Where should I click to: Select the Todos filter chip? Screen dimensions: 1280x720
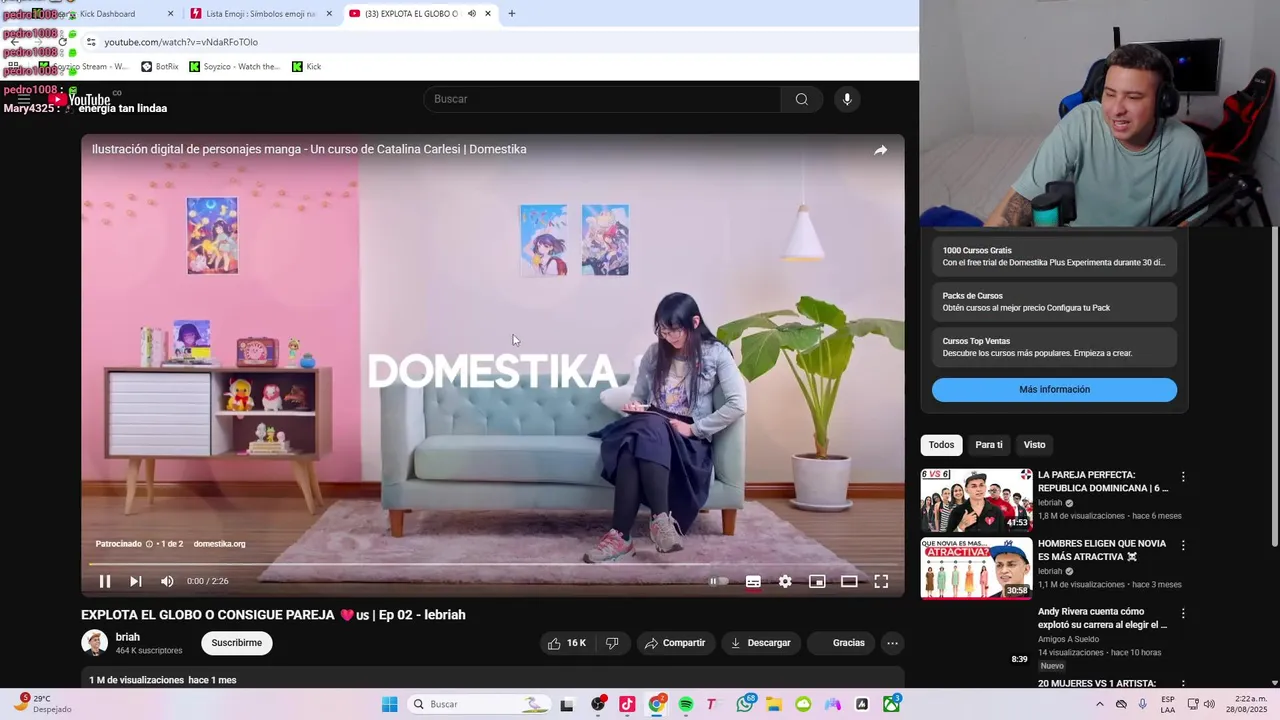pos(941,445)
